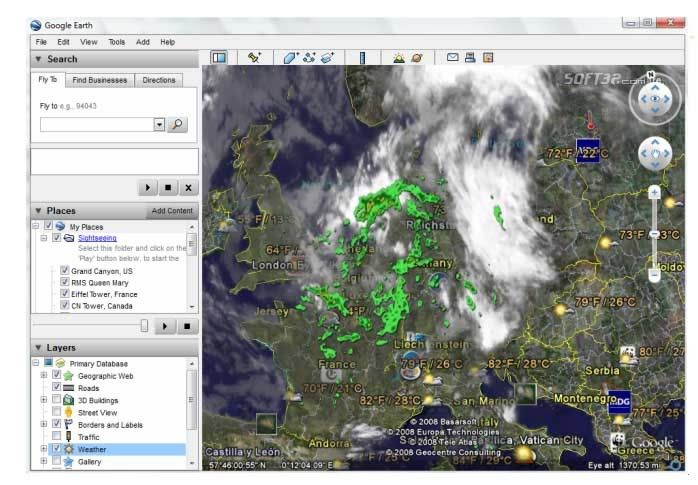Viewport: 698px width, 485px height.
Task: Open the Tools menu
Action: (x=117, y=42)
